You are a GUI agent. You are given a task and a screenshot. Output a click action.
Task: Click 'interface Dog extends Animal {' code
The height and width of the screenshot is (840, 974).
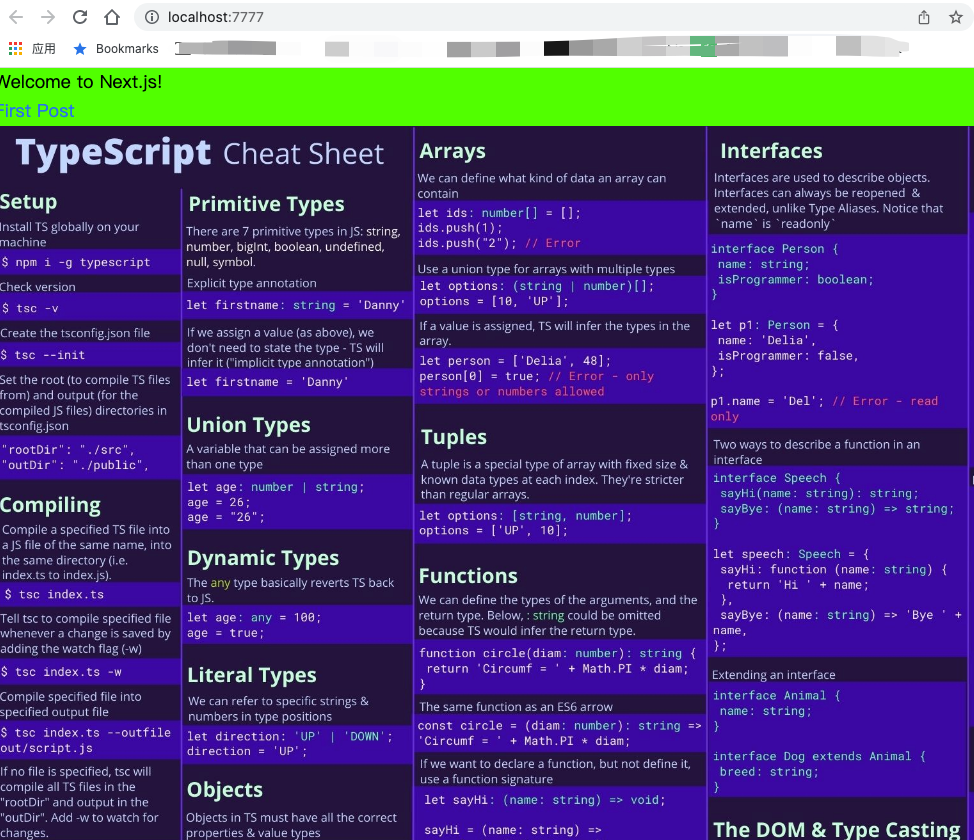click(x=819, y=757)
